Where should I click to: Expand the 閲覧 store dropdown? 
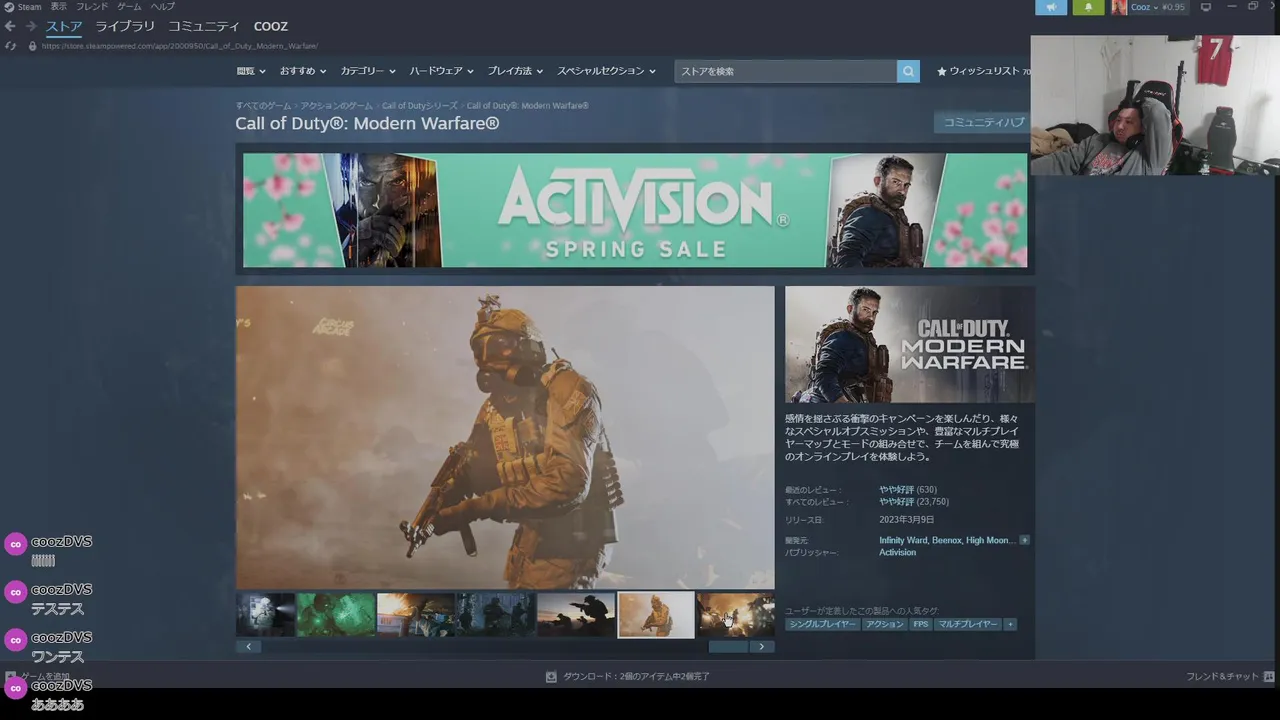[x=251, y=71]
